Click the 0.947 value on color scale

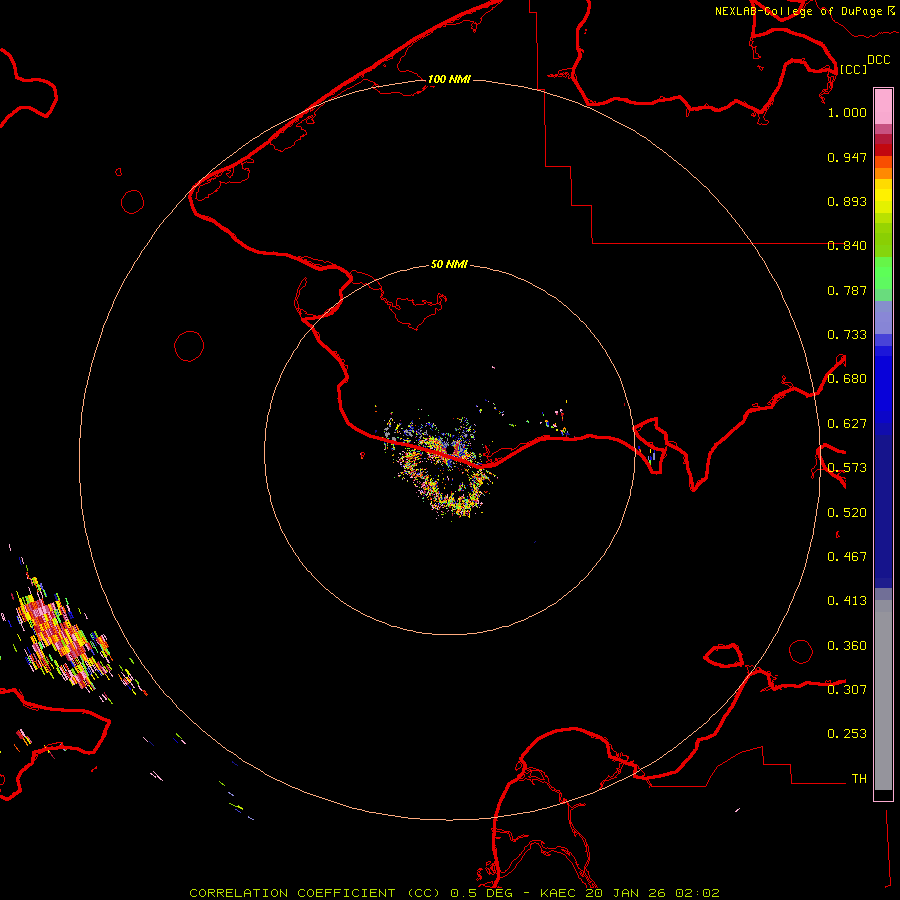coord(847,157)
